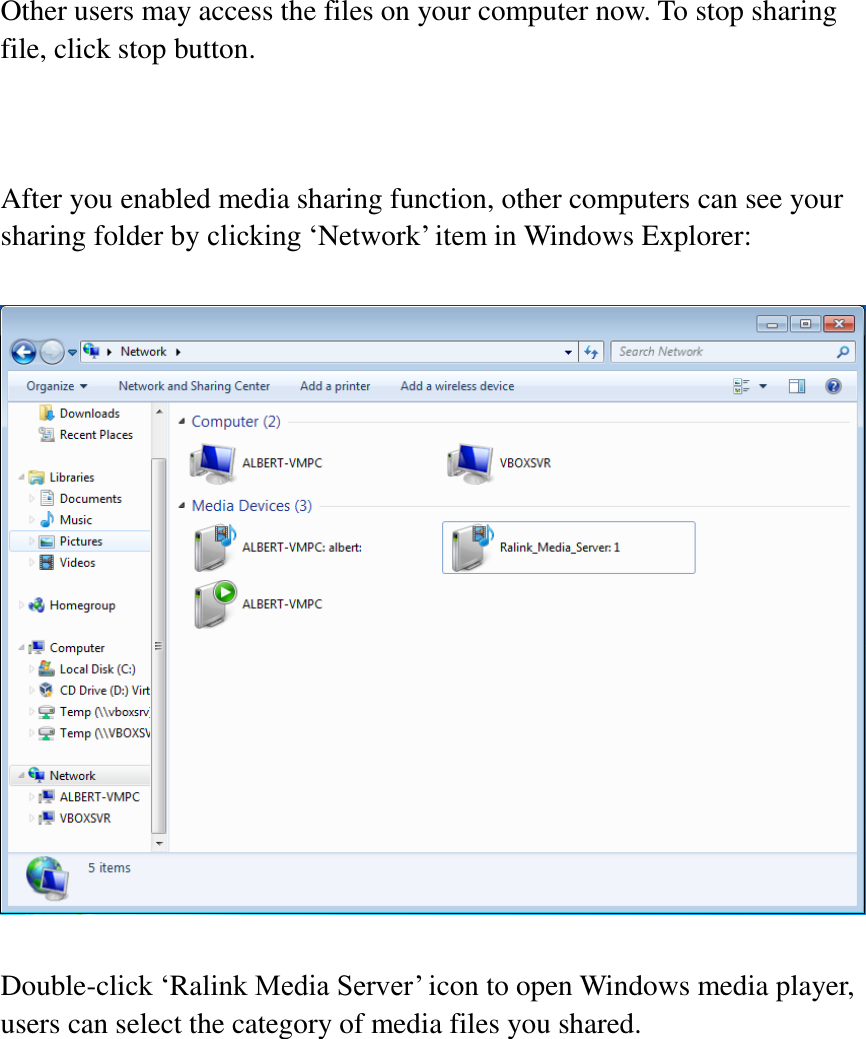Select Libraries in the navigation pane
866x1039 pixels.
coord(62,477)
